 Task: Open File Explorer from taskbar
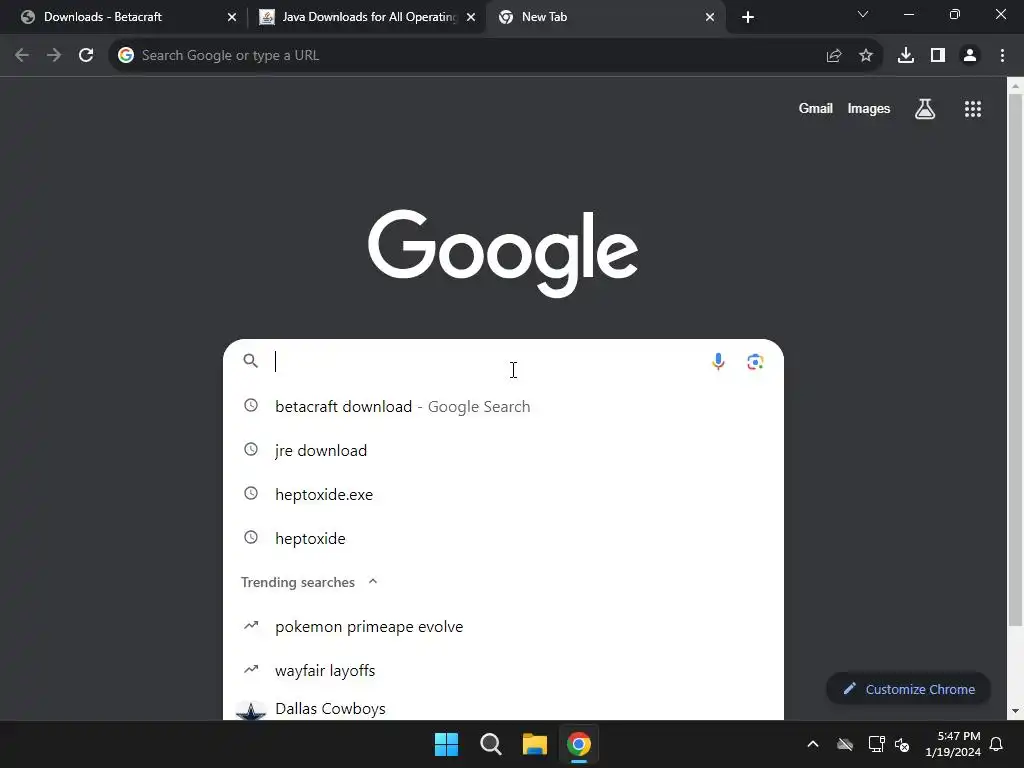[535, 744]
